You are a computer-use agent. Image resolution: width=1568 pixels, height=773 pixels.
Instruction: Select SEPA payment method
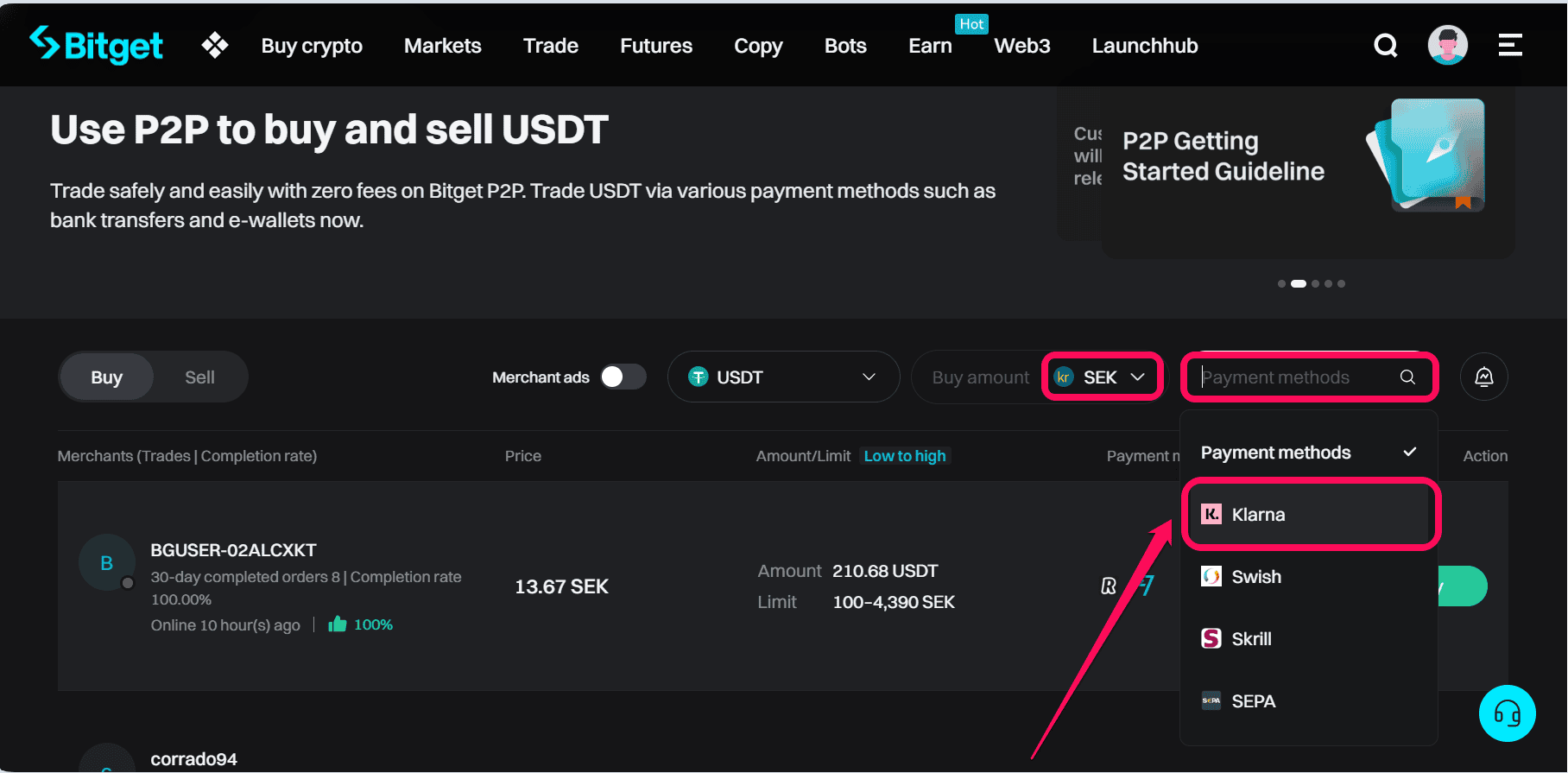click(x=1309, y=701)
